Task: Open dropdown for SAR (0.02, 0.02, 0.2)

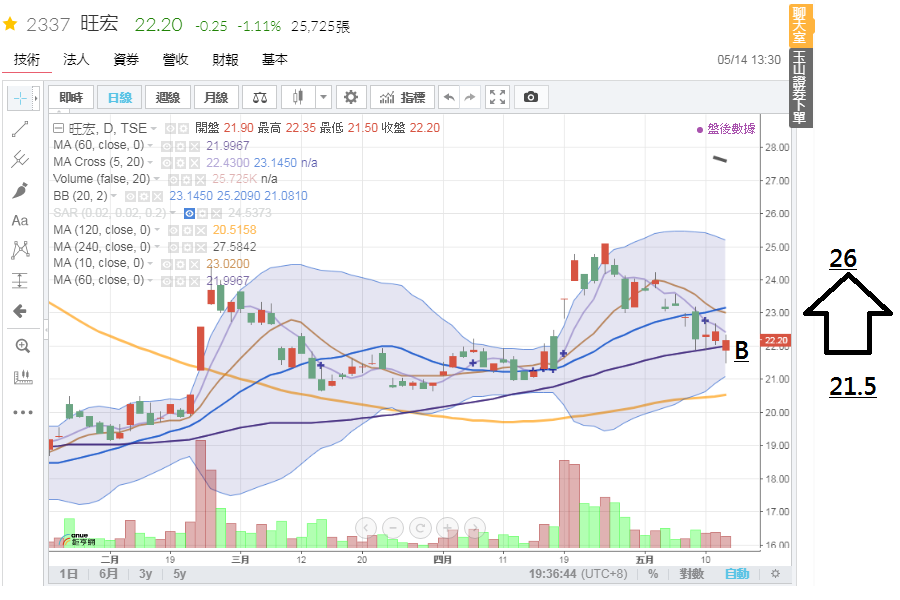Action: click(173, 213)
